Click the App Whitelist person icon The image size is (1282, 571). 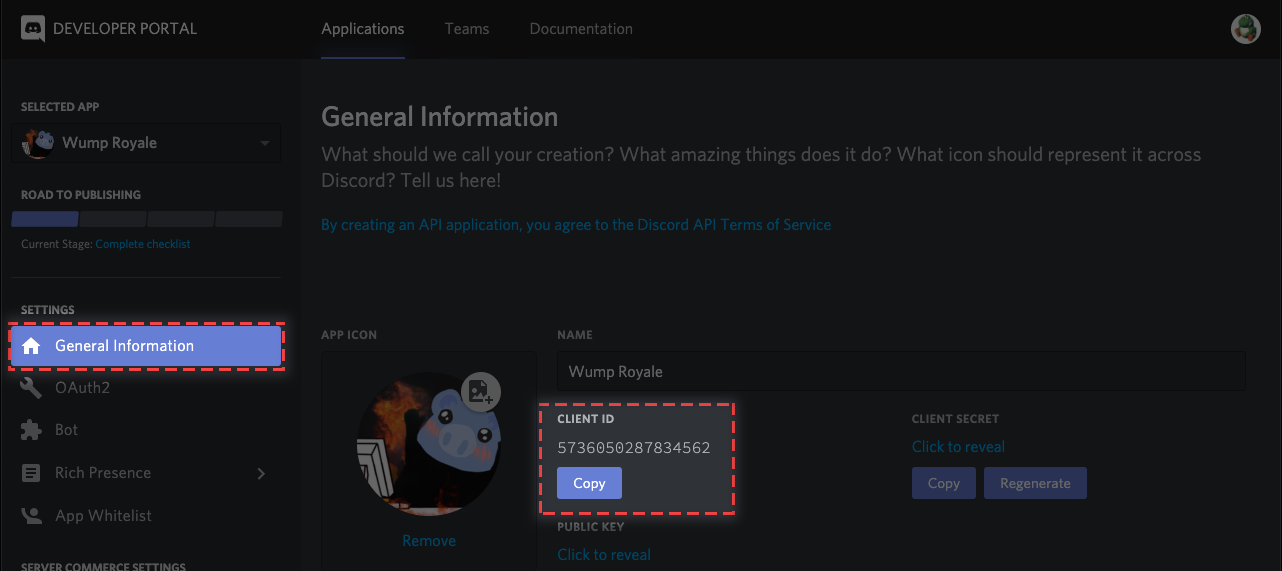31,516
